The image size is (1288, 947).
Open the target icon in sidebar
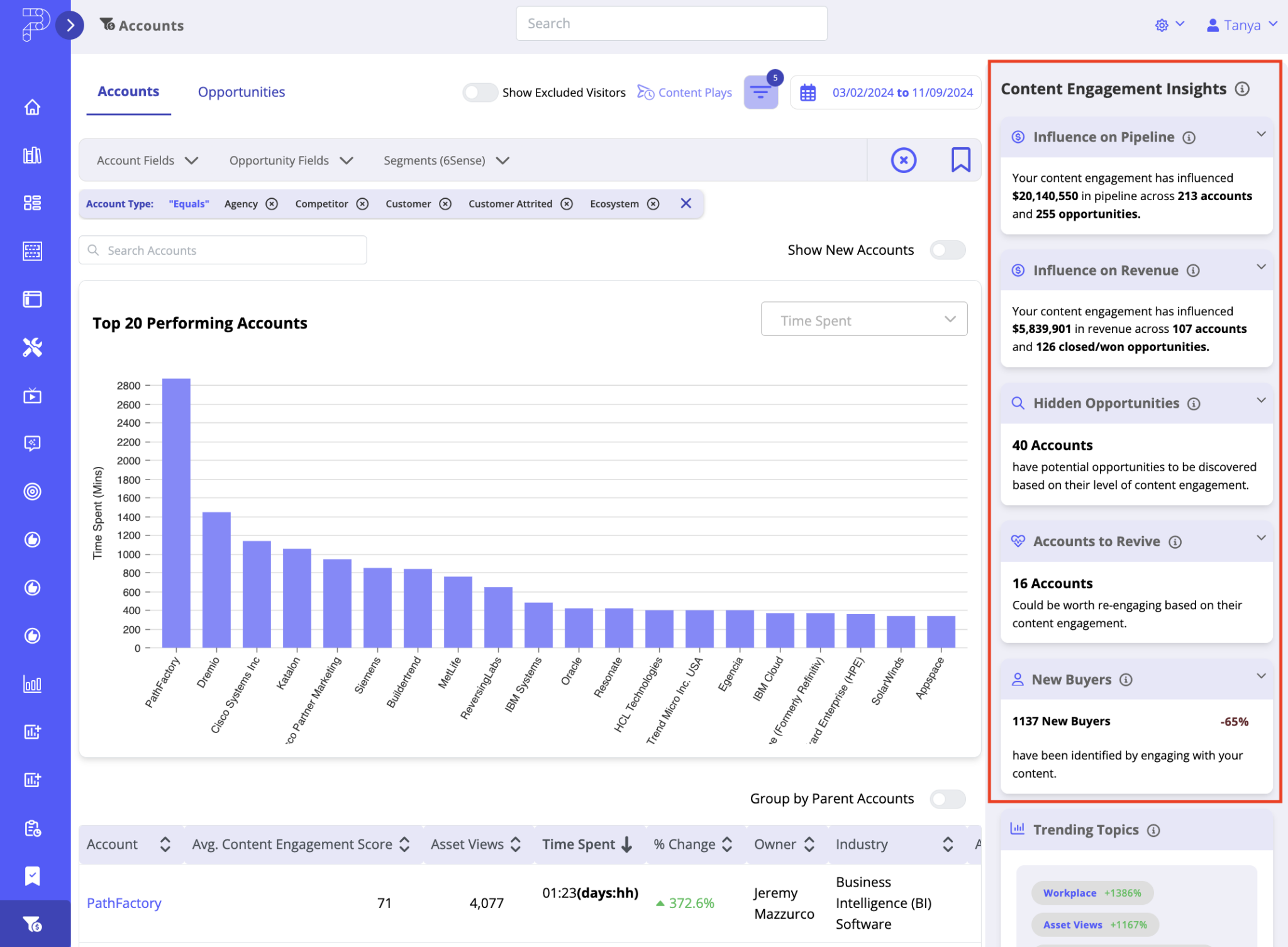(x=33, y=491)
